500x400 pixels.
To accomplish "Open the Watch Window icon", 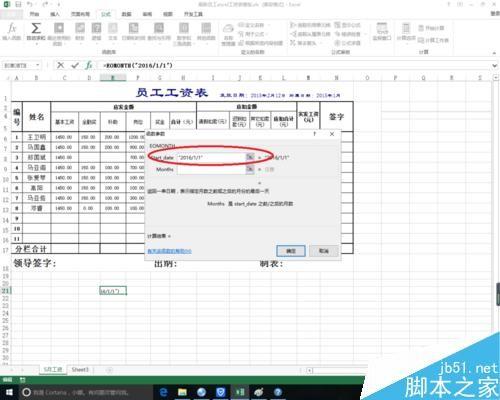I will point(382,32).
